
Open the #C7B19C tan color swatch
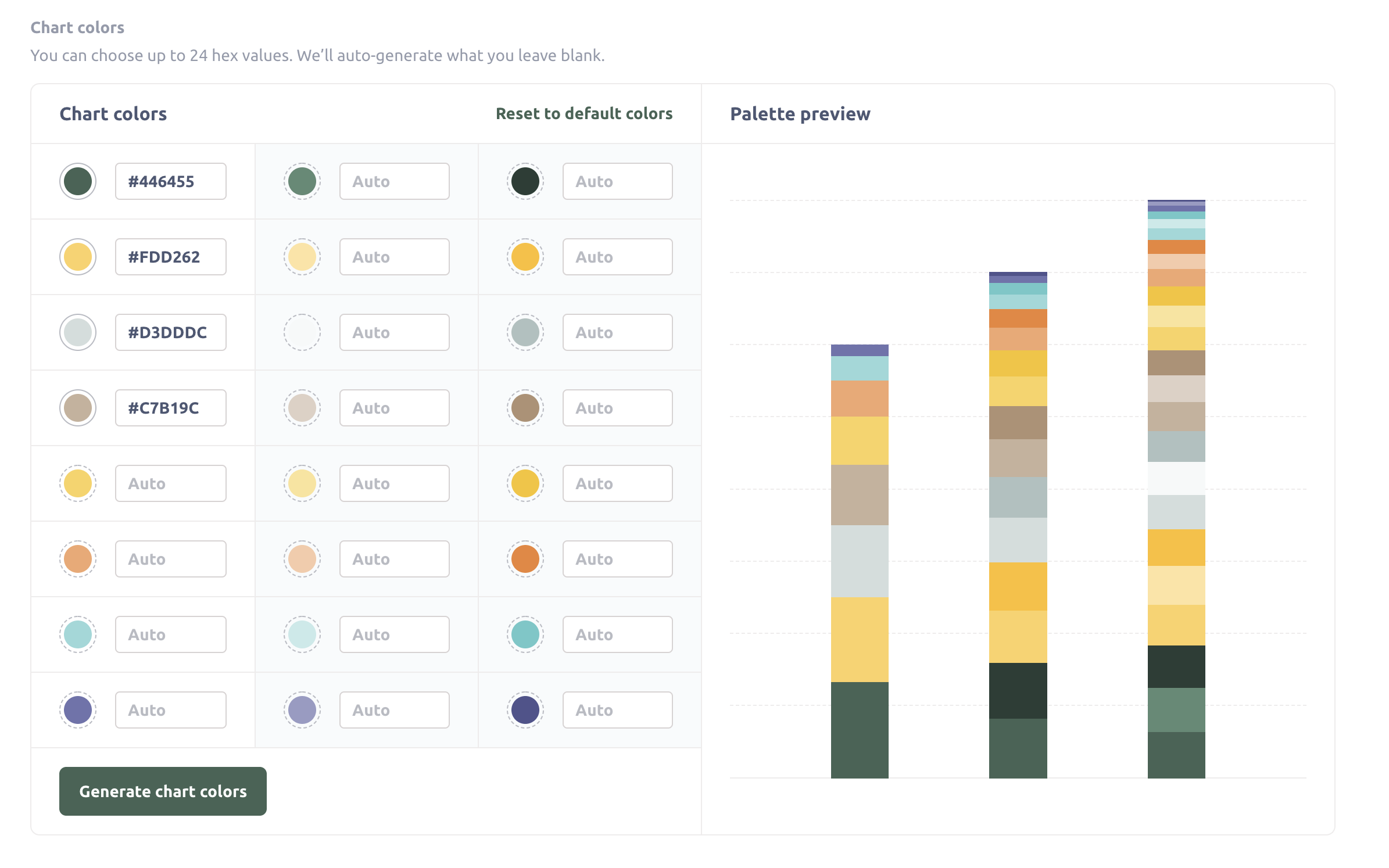tap(77, 407)
